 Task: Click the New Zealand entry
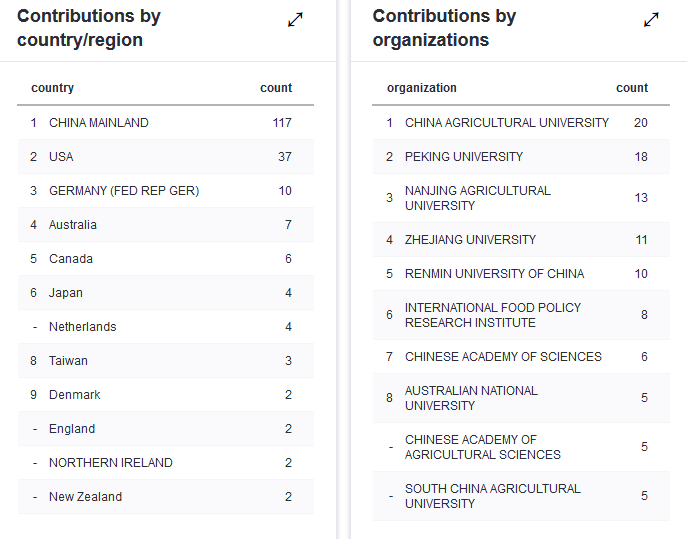pos(85,497)
